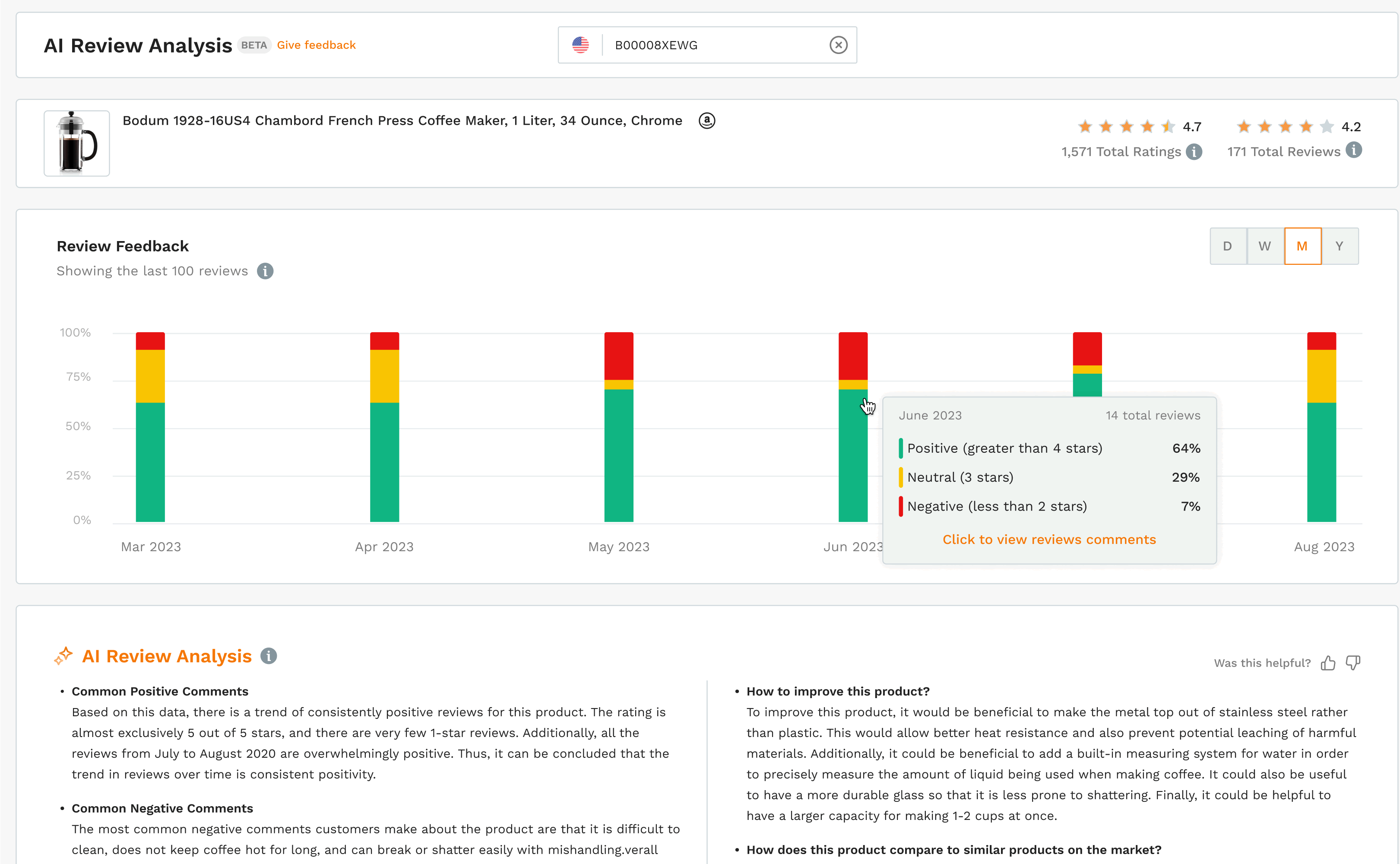Click the Apr 2023 yellow neutral segment
Viewport: 1400px width, 864px height.
(x=384, y=376)
